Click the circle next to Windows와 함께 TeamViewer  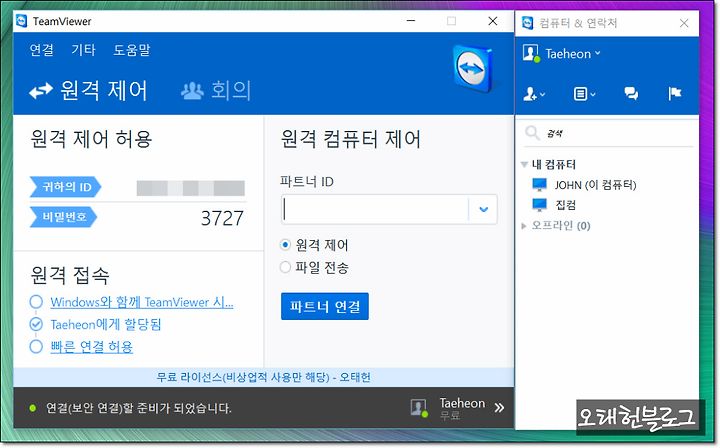pos(36,302)
